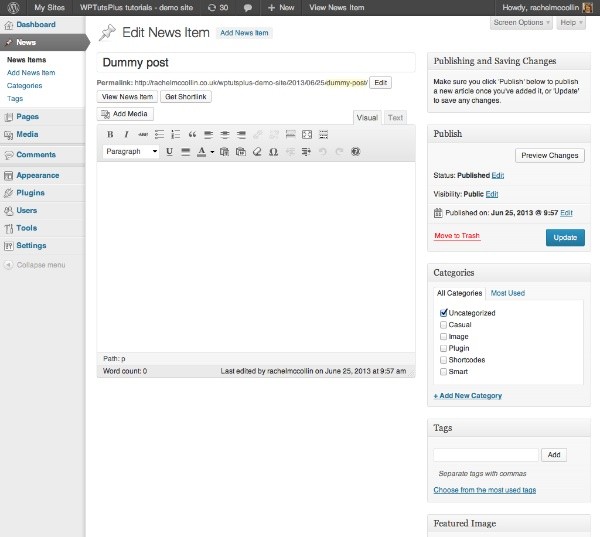The image size is (600, 537).
Task: Open Settings in the sidebar
Action: [31, 245]
